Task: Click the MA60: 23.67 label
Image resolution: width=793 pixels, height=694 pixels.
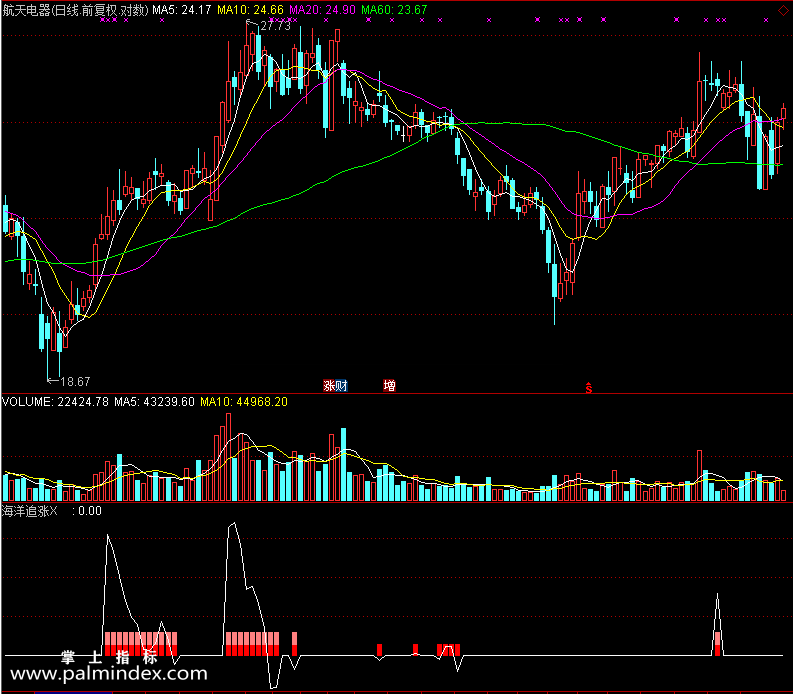Action: [394, 10]
